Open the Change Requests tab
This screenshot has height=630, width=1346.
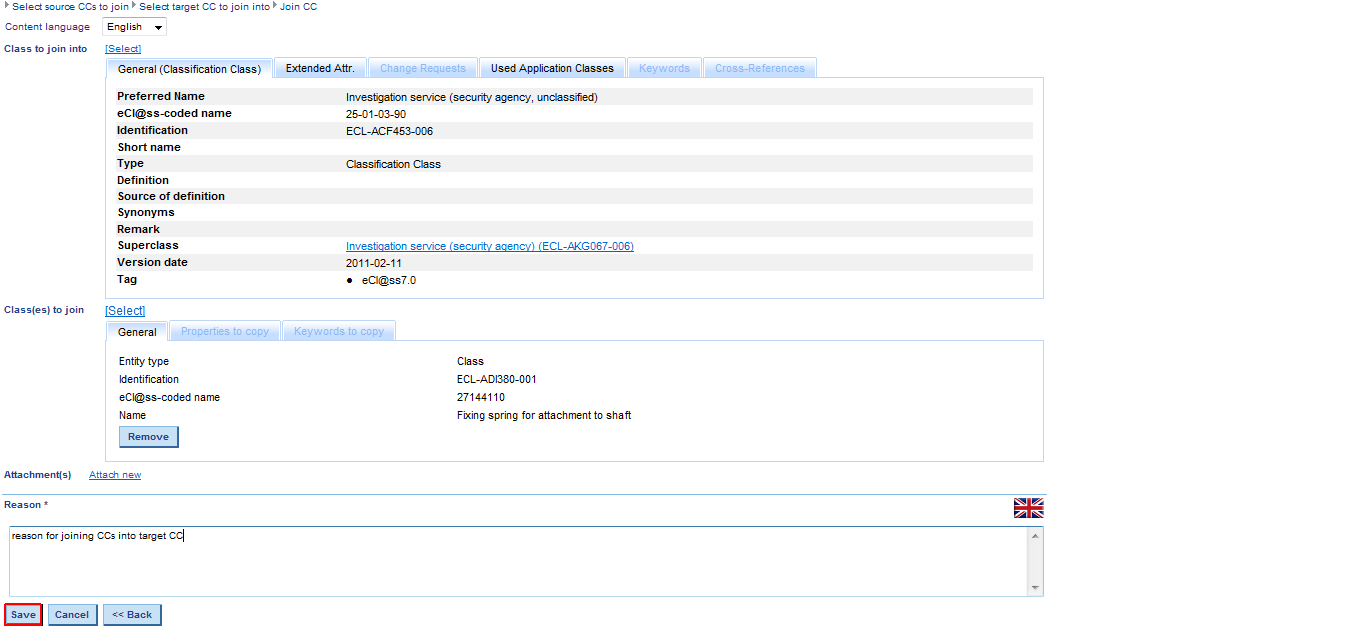(422, 68)
